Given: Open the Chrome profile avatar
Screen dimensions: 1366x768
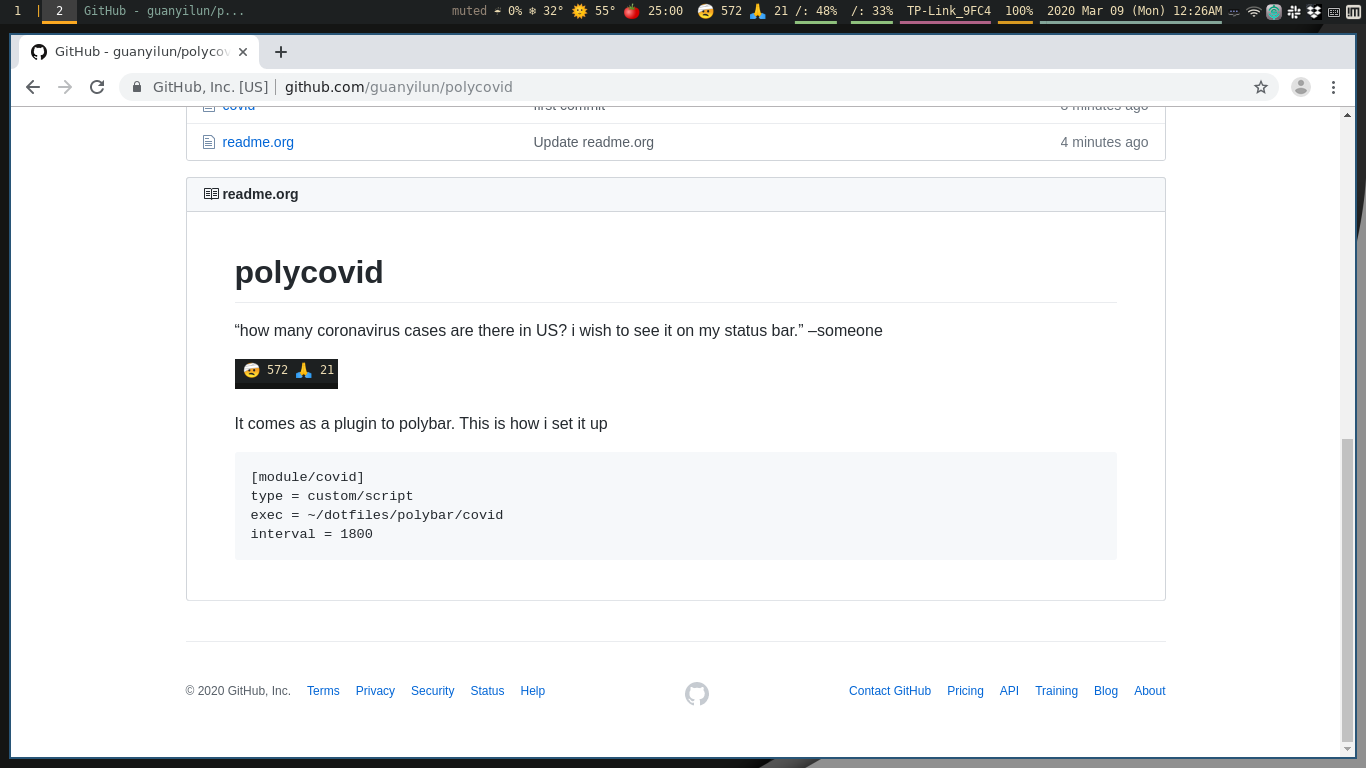Looking at the screenshot, I should pos(1300,87).
